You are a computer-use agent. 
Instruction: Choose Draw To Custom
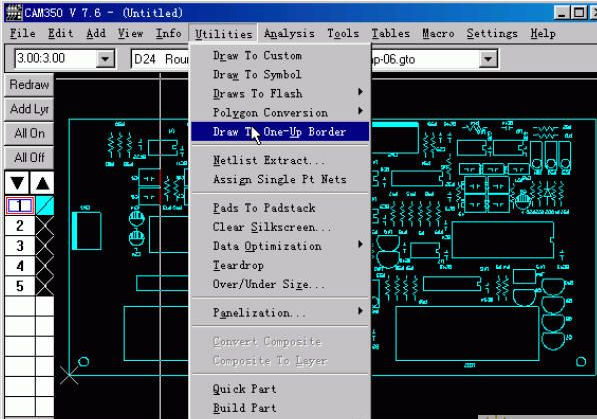tap(280, 56)
